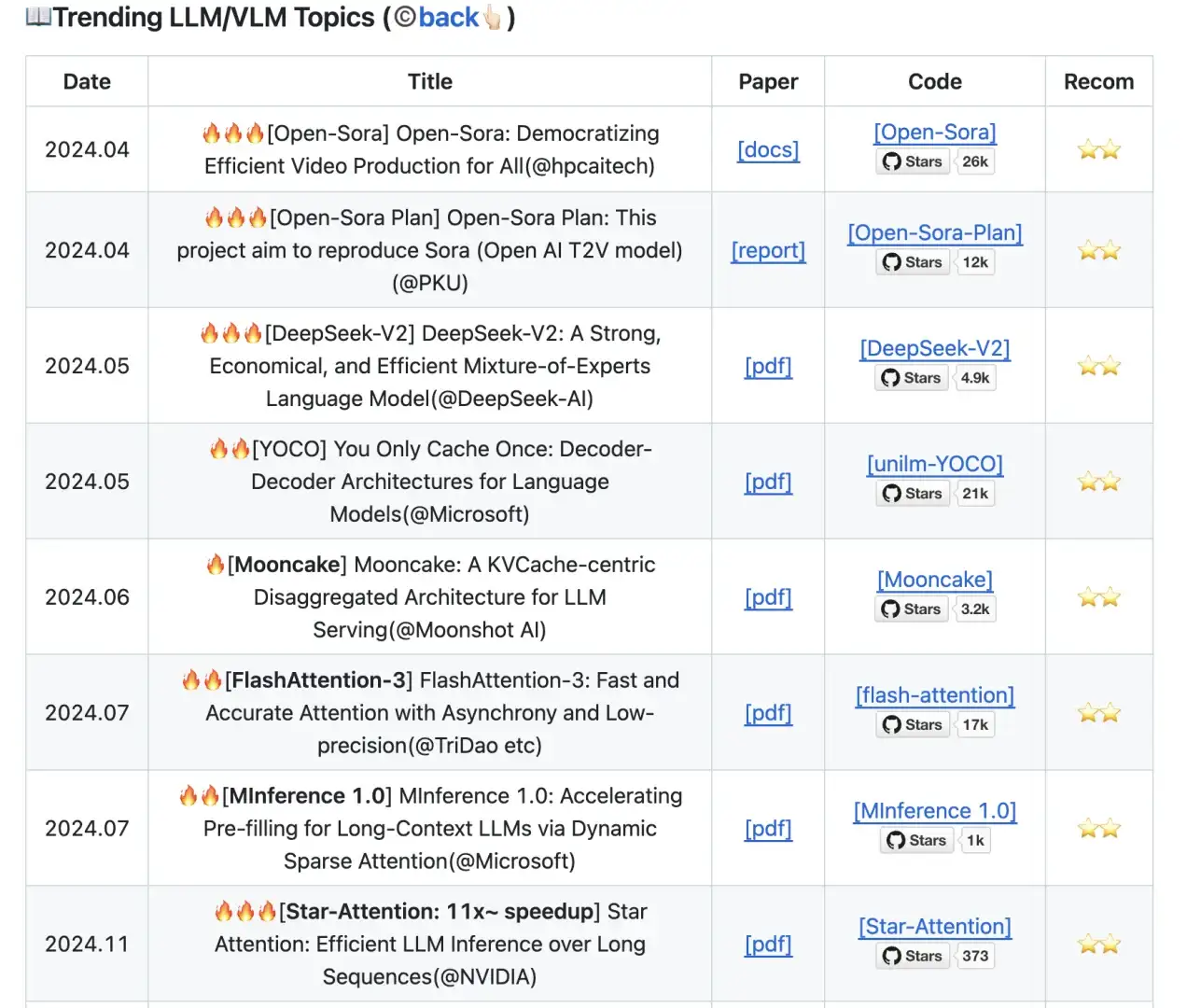This screenshot has width=1187, height=1008.
Task: Visit the [DeepSeek-V2] code repository link
Action: coord(935,349)
